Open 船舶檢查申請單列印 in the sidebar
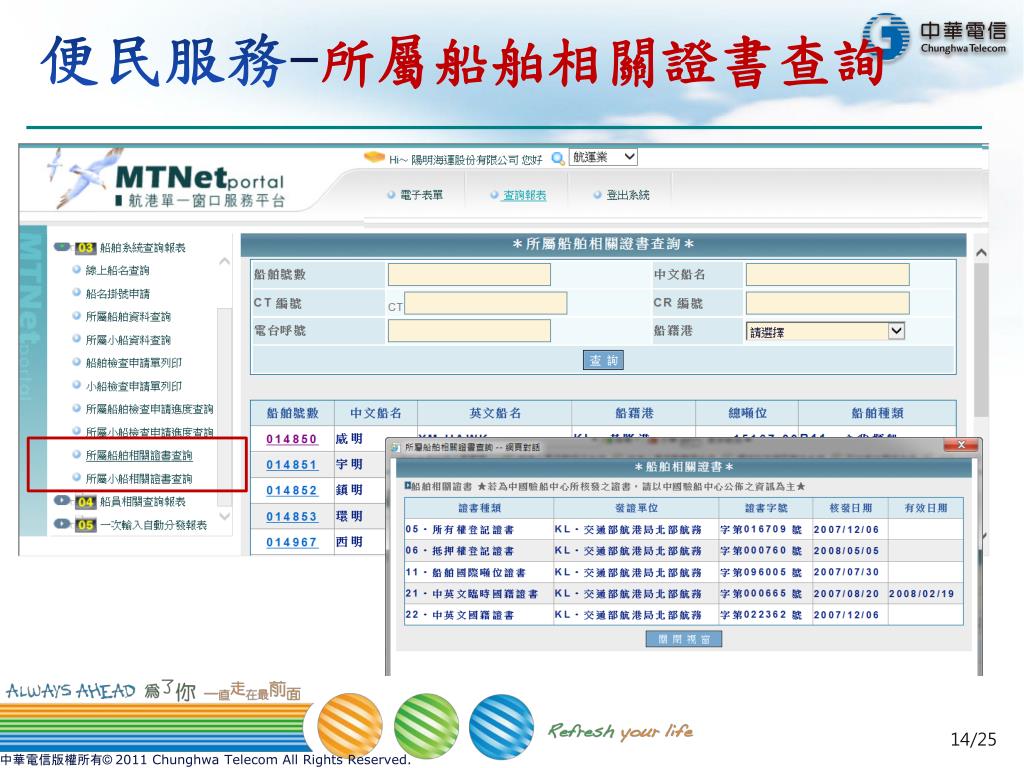 click(x=134, y=362)
